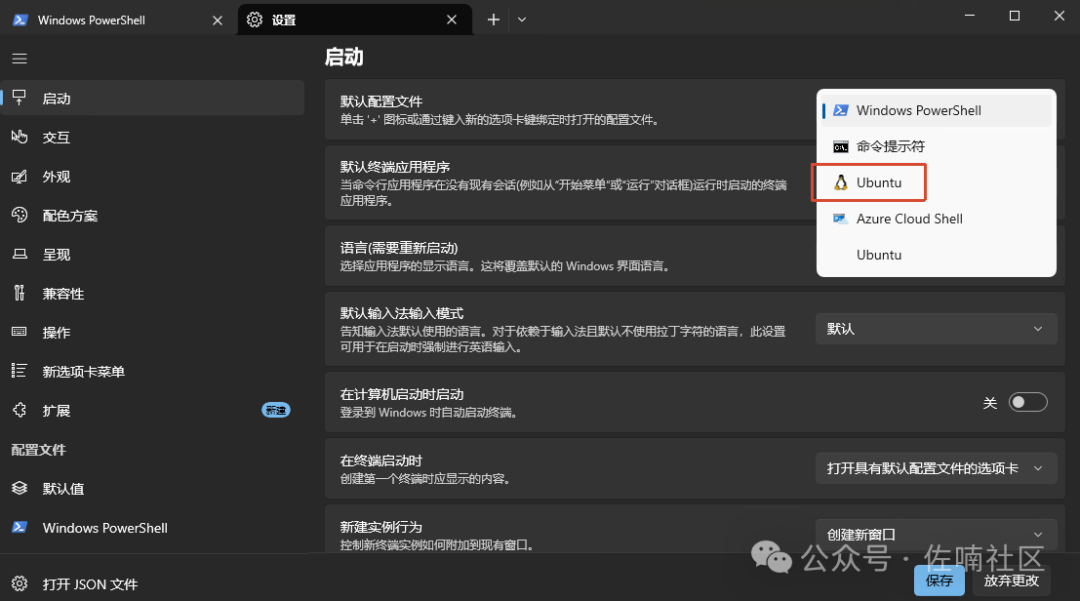Viewport: 1080px width, 601px height.
Task: Select Windows PowerShell in the profile list
Action: [936, 110]
